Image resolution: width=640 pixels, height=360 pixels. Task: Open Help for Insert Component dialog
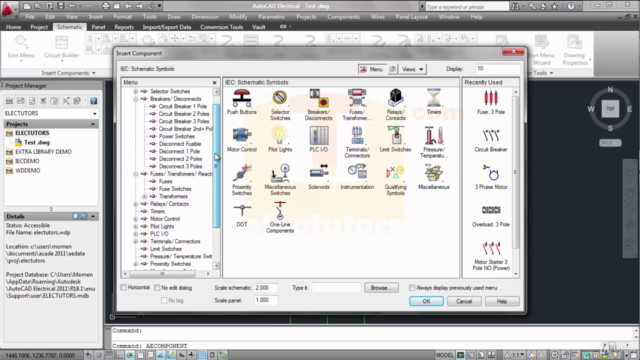(502, 301)
